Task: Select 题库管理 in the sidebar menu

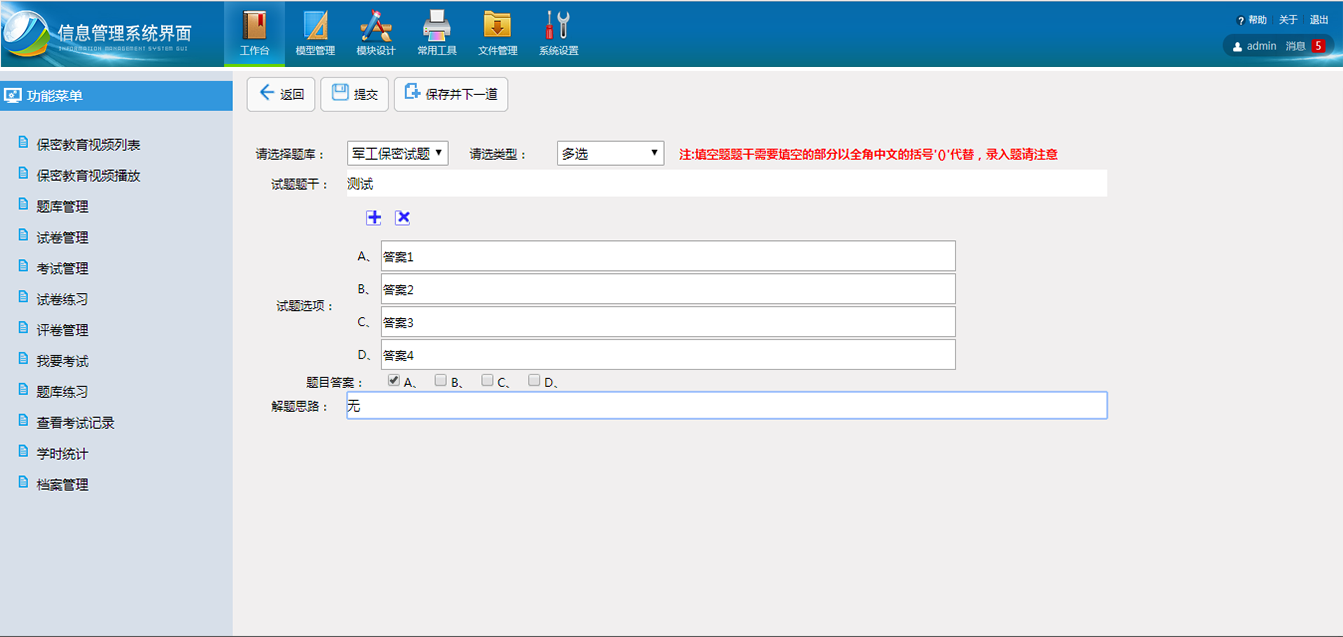Action: tap(62, 207)
